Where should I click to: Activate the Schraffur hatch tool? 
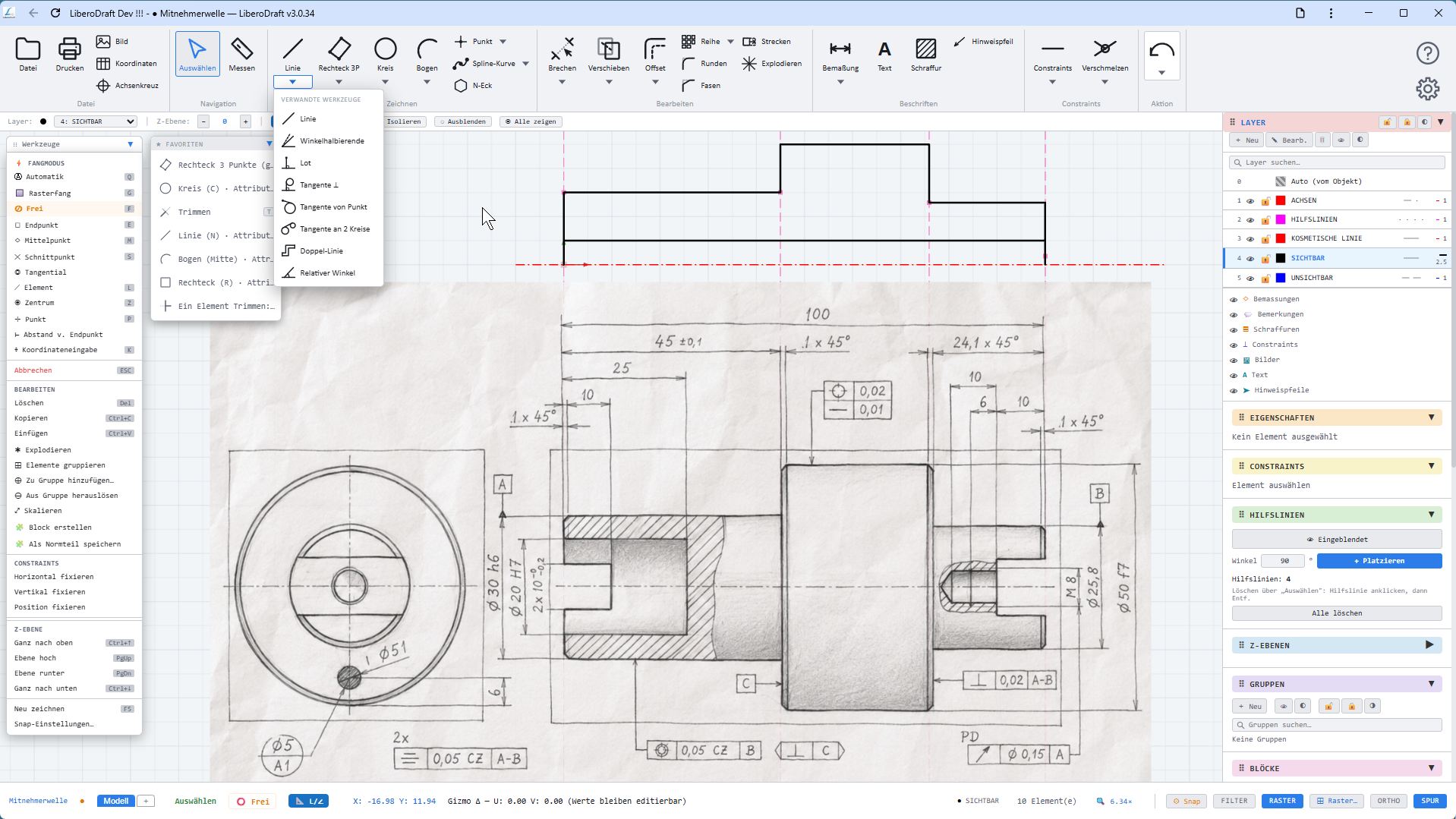point(926,54)
